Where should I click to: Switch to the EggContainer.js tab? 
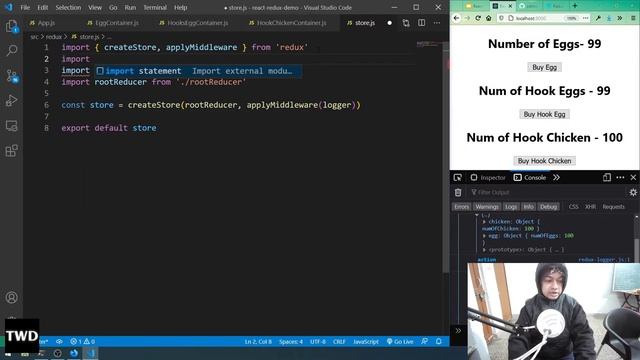(x=113, y=23)
